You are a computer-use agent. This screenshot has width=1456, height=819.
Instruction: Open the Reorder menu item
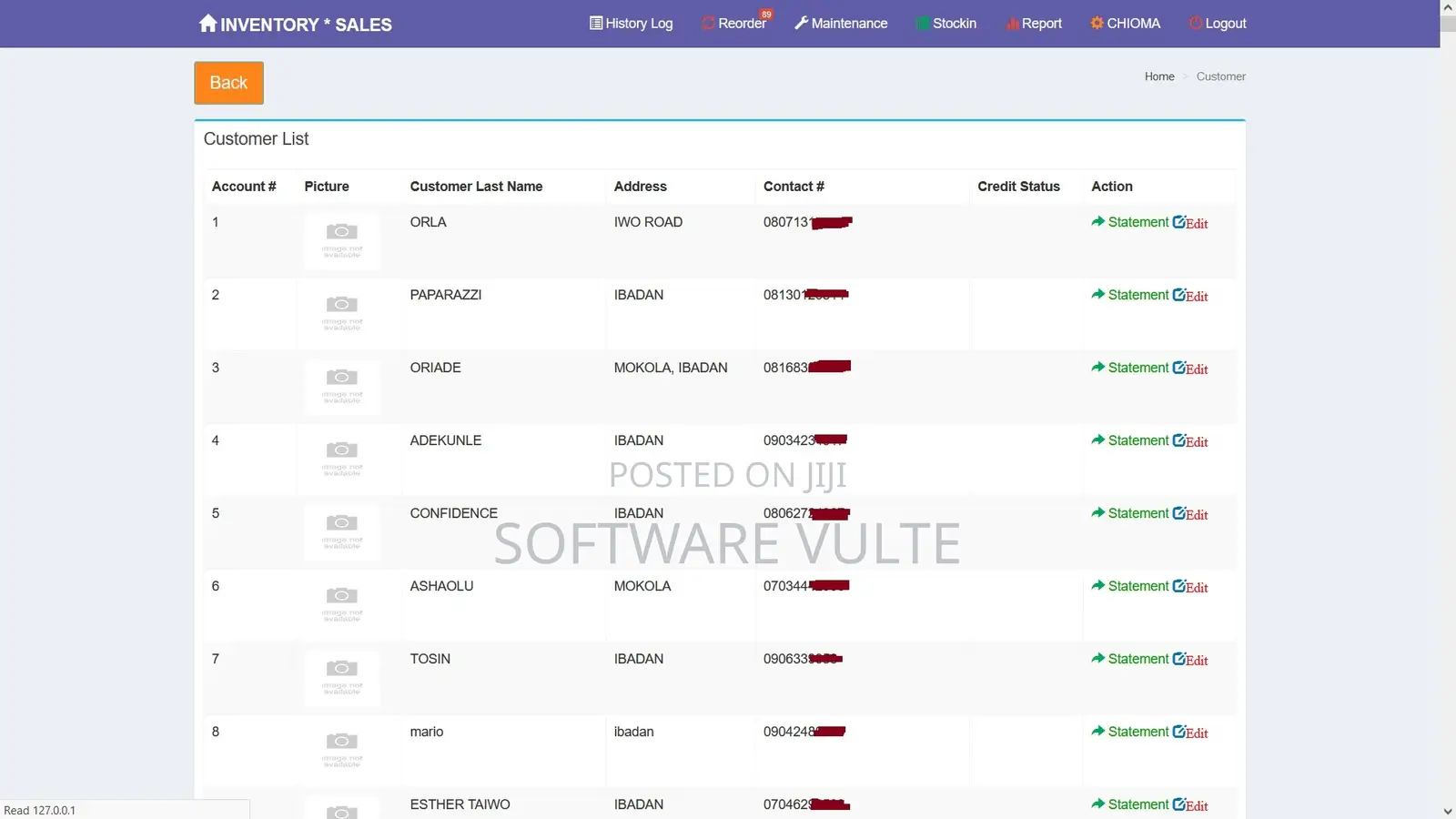[733, 24]
